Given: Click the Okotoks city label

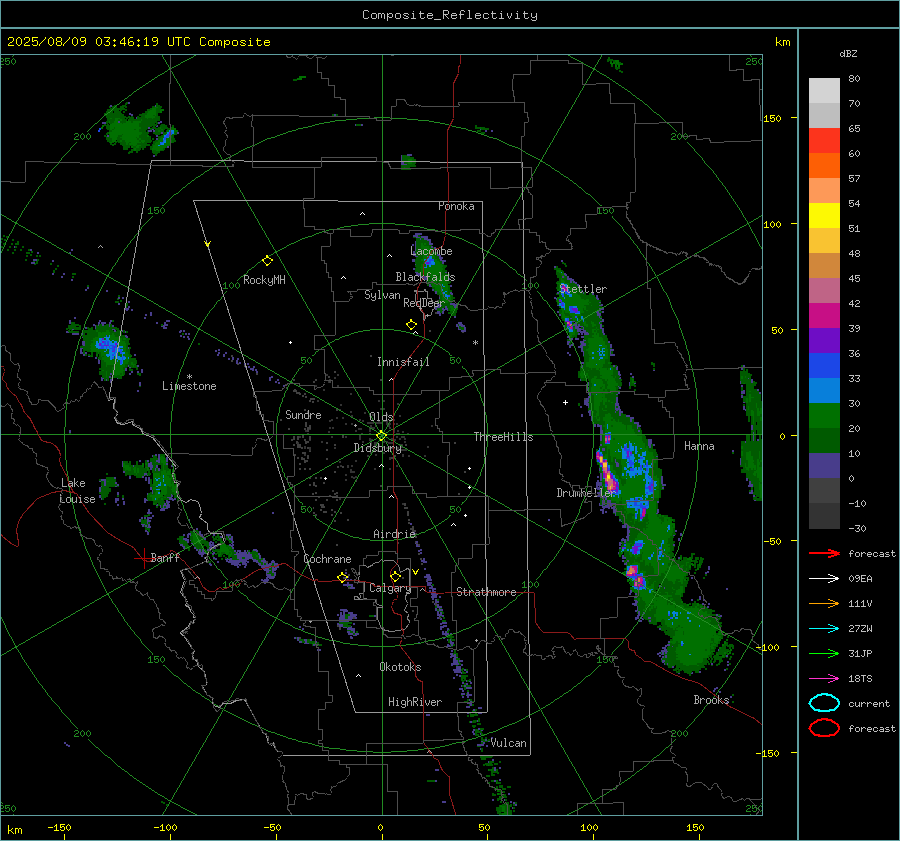Looking at the screenshot, I should point(400,667).
